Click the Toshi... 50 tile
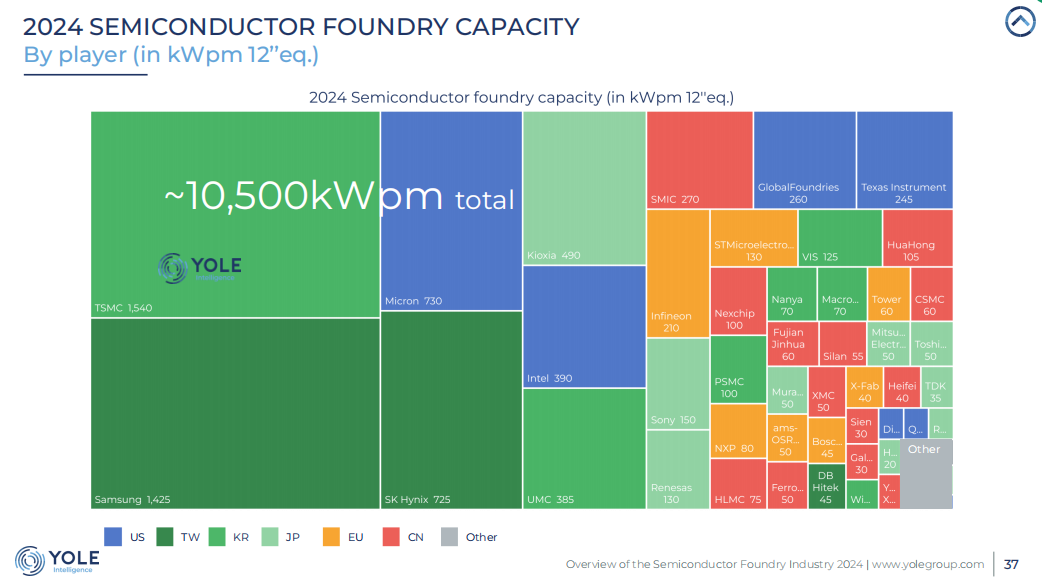The height and width of the screenshot is (584, 1042). (932, 343)
